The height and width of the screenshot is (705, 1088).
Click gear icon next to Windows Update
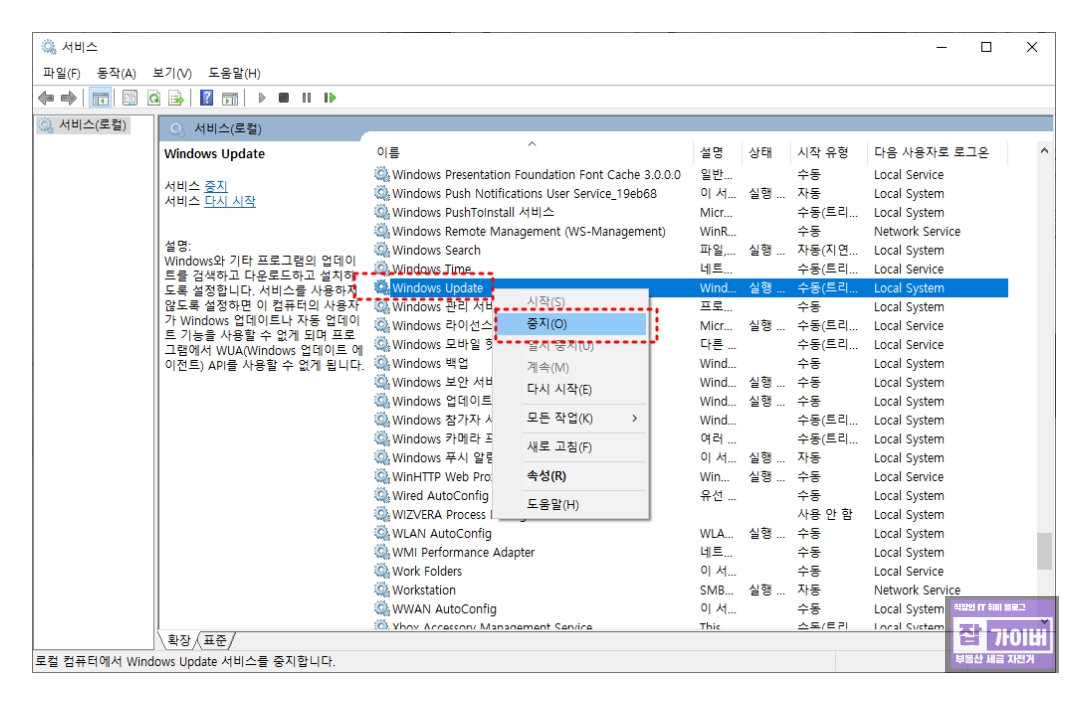coord(382,287)
